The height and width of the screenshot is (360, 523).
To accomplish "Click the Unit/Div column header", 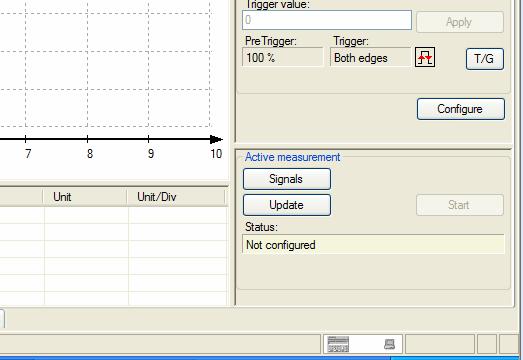I will pyautogui.click(x=176, y=197).
